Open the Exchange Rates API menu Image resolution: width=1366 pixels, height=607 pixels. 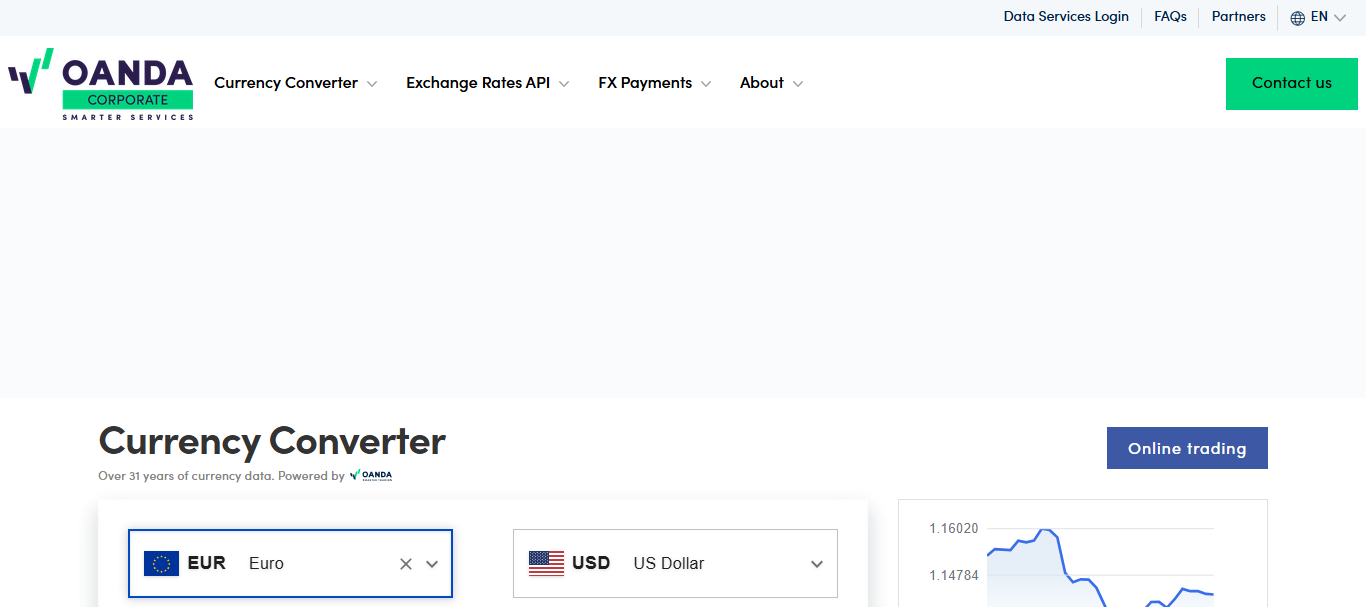[x=488, y=83]
